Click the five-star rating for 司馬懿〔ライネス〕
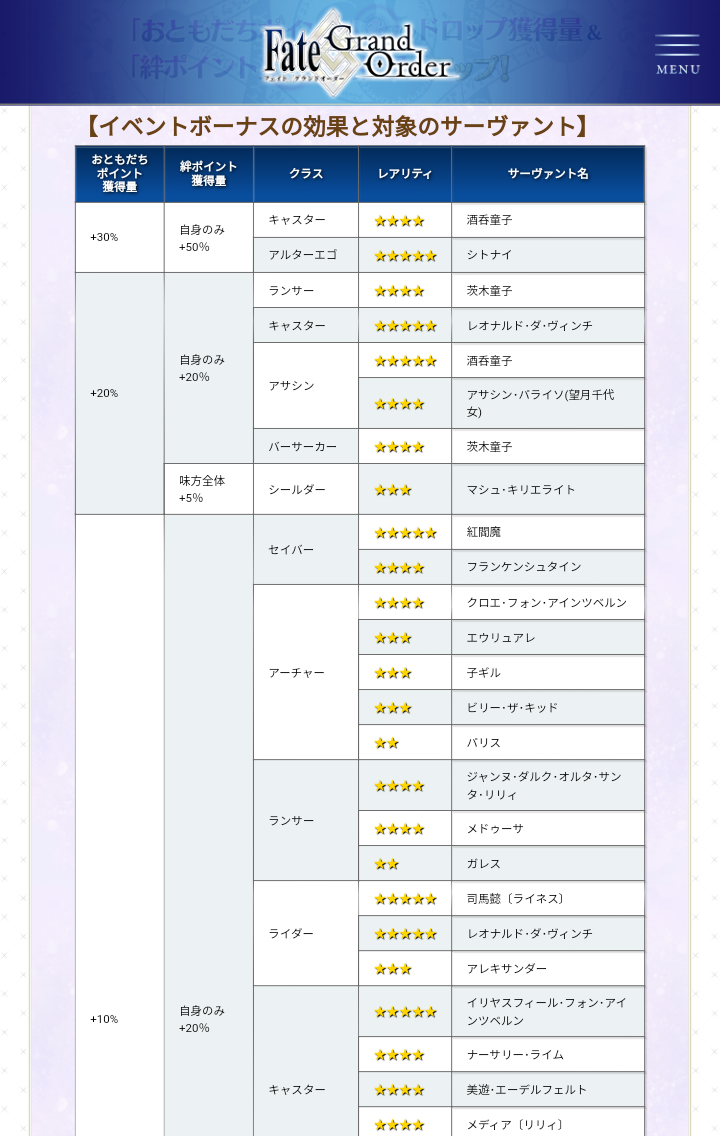Screen dimensions: 720x1136 405,898
